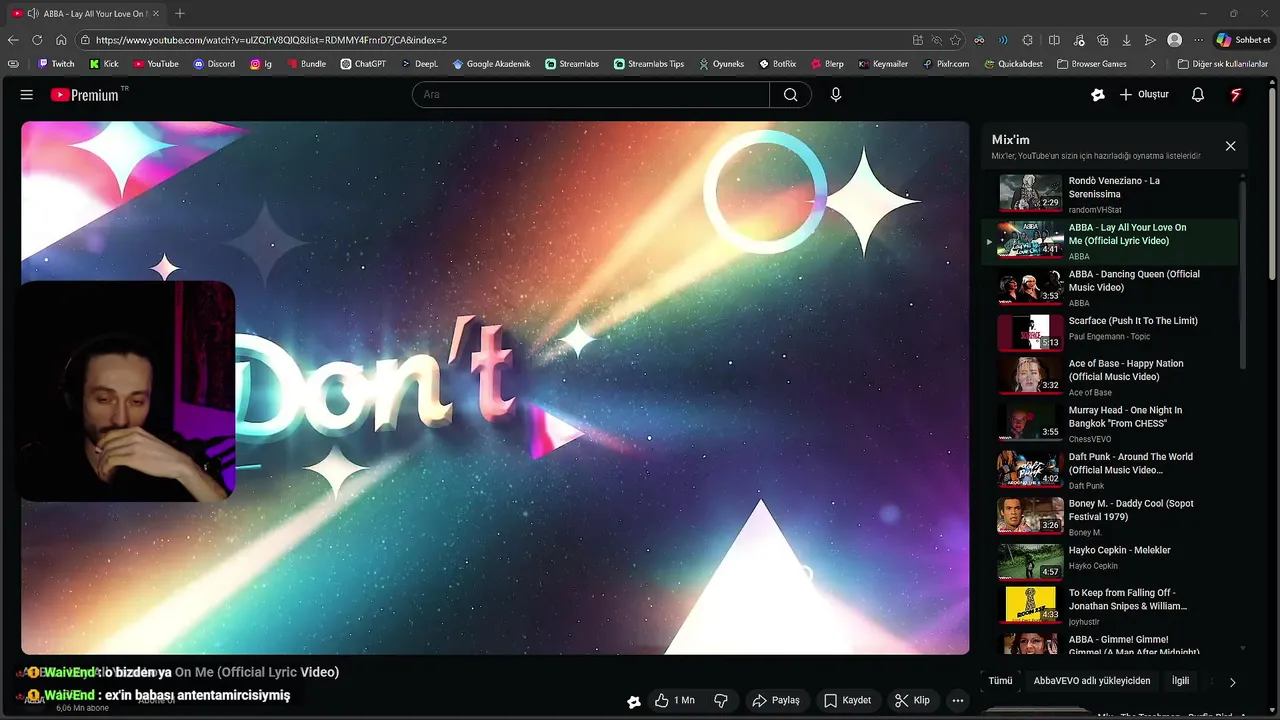Reload the page with refresh icon
The image size is (1280, 720).
37,40
